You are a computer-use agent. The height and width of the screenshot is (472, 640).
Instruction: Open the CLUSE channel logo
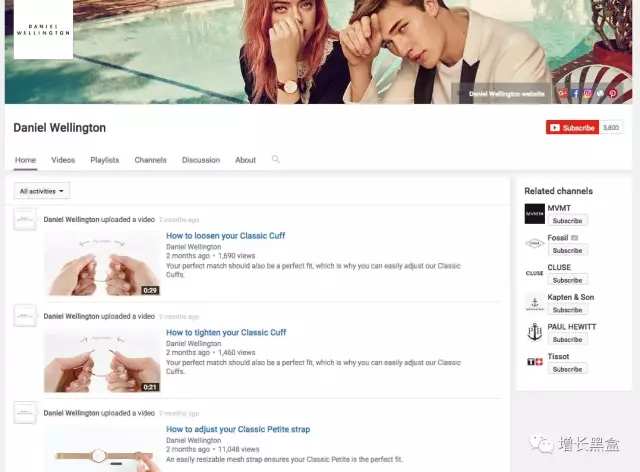[535, 273]
